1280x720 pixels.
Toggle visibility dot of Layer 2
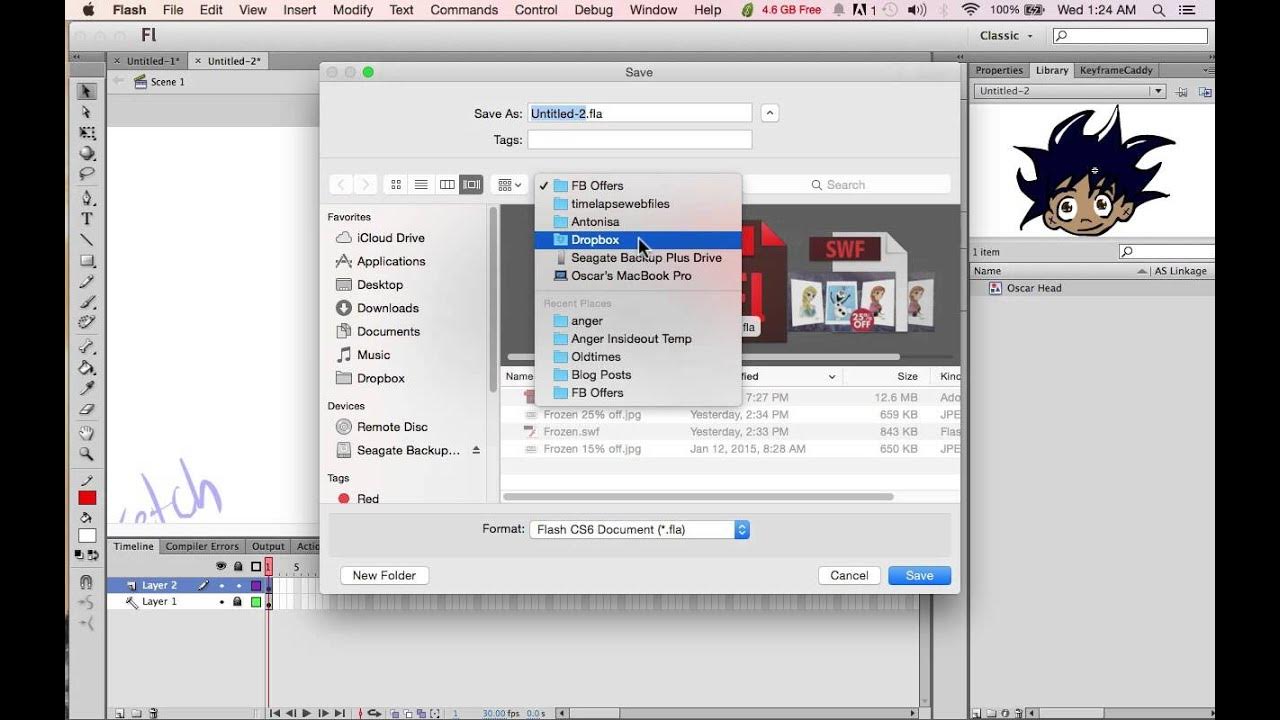(x=221, y=585)
